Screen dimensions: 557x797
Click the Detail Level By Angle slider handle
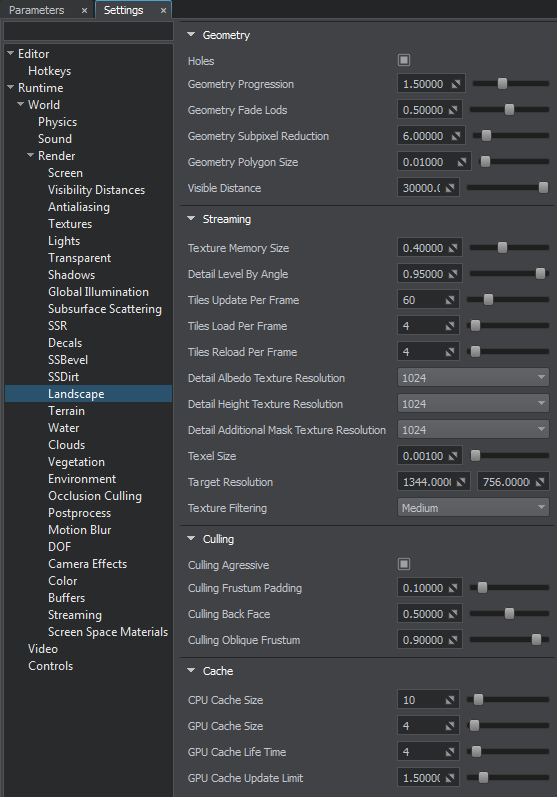(x=540, y=273)
